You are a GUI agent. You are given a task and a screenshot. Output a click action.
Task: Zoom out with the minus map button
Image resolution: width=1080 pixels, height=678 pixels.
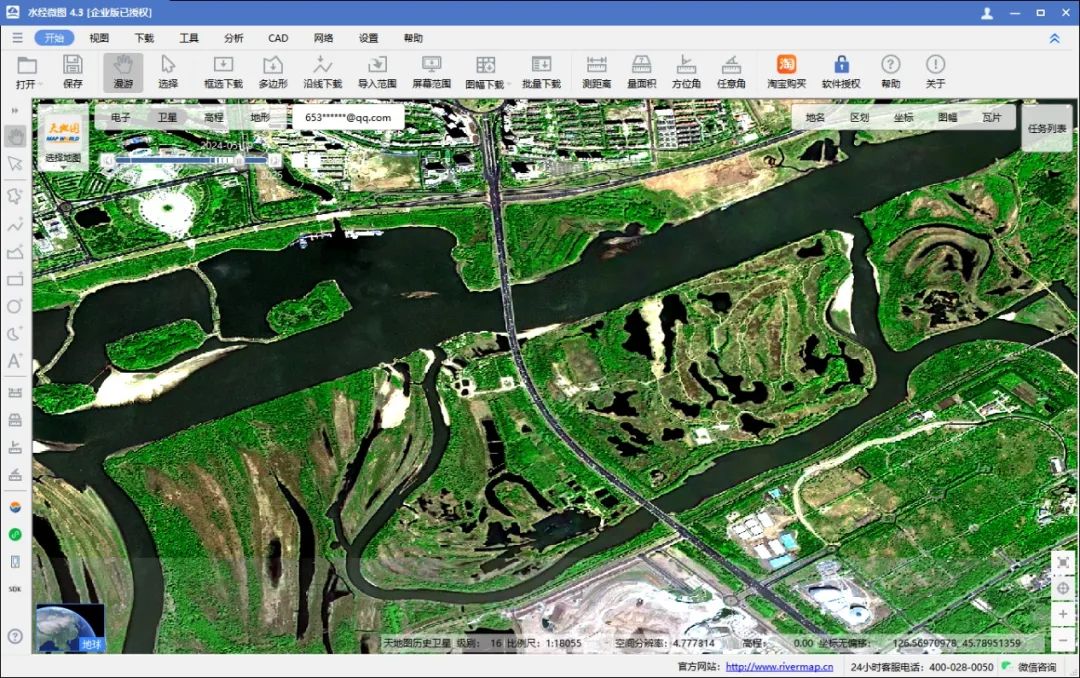tap(1063, 639)
